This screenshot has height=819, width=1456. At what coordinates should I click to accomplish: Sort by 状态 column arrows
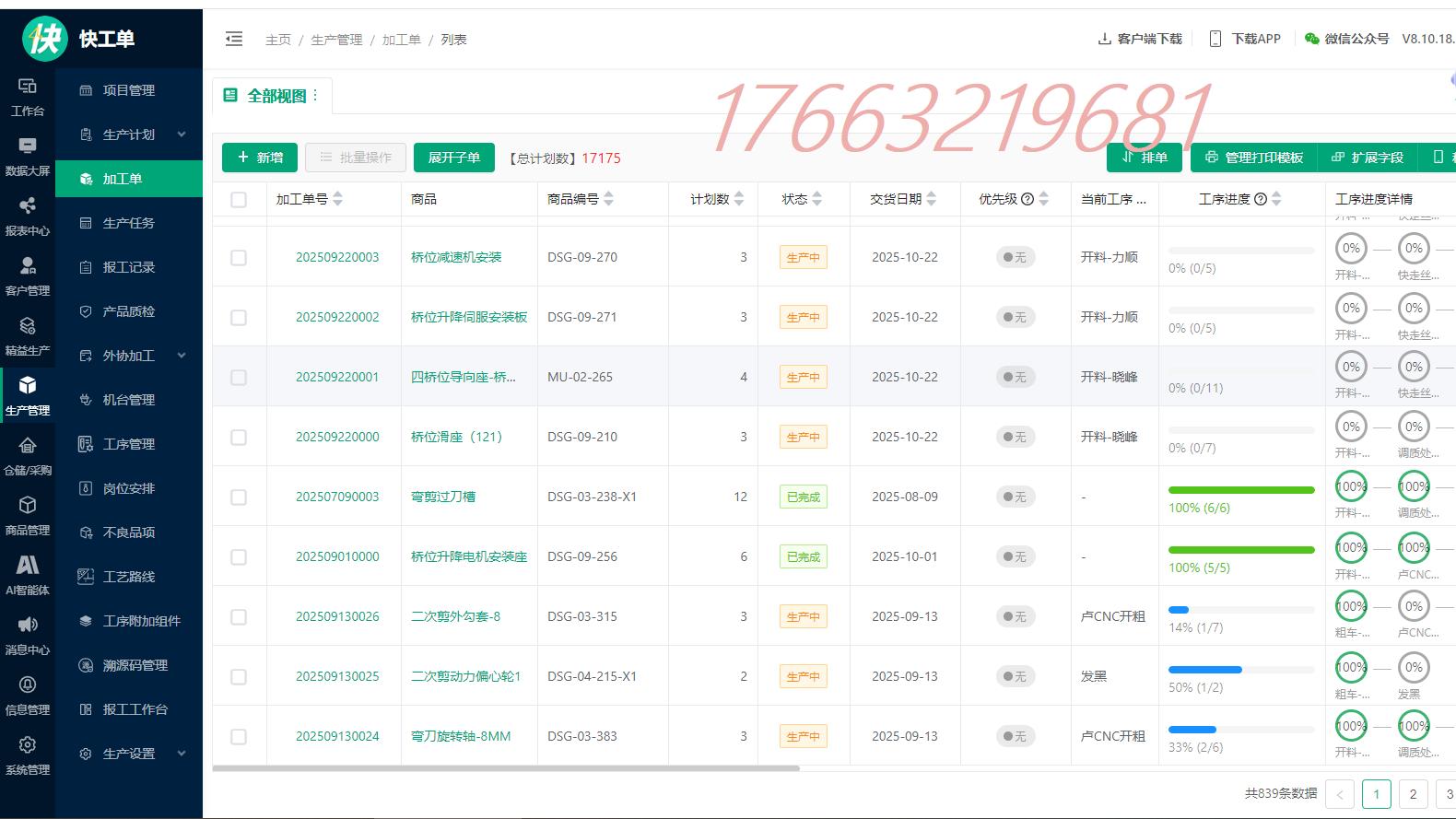(x=816, y=199)
